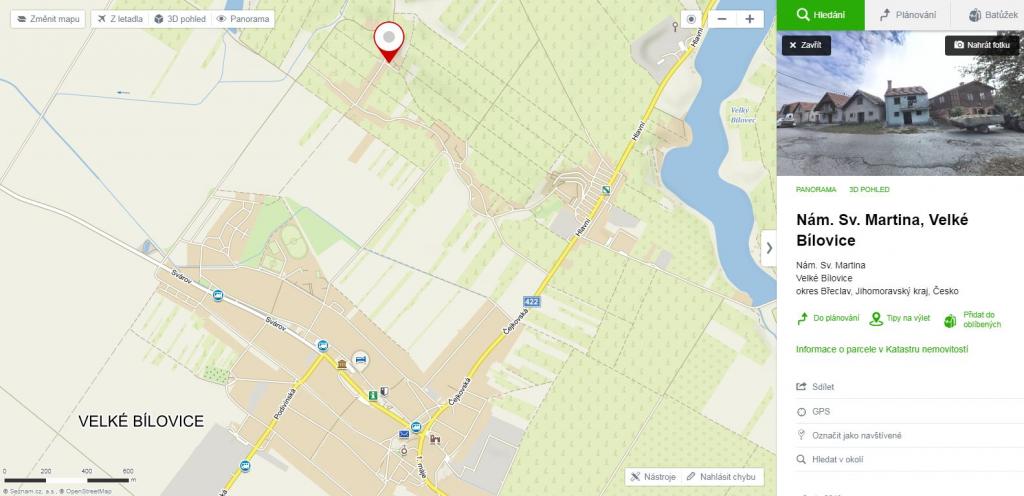The width and height of the screenshot is (1024, 496).
Task: Open the Katastru nemovitostí parcel info link
Action: point(882,350)
